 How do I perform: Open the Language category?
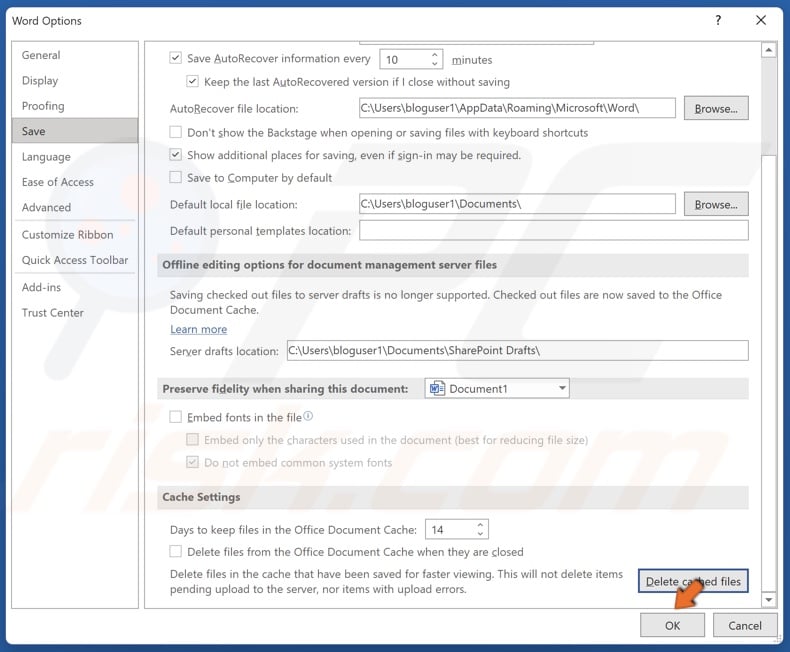point(75,157)
